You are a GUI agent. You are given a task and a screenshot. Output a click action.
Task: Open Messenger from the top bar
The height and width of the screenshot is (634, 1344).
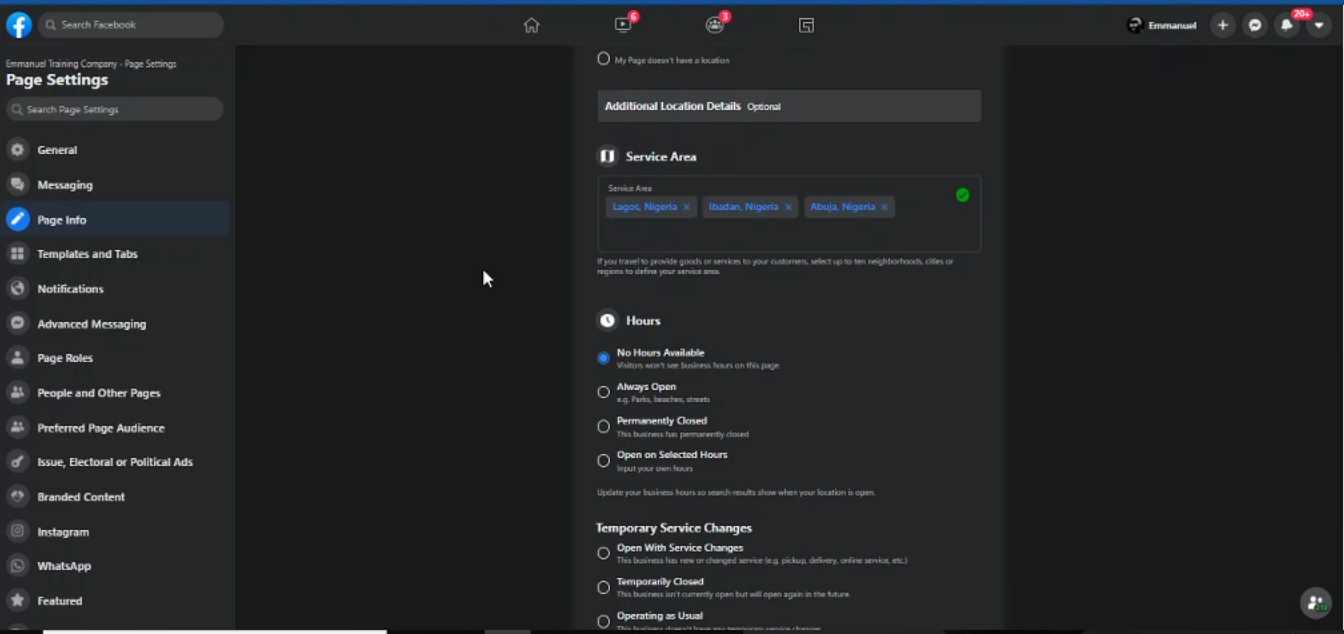click(1255, 25)
